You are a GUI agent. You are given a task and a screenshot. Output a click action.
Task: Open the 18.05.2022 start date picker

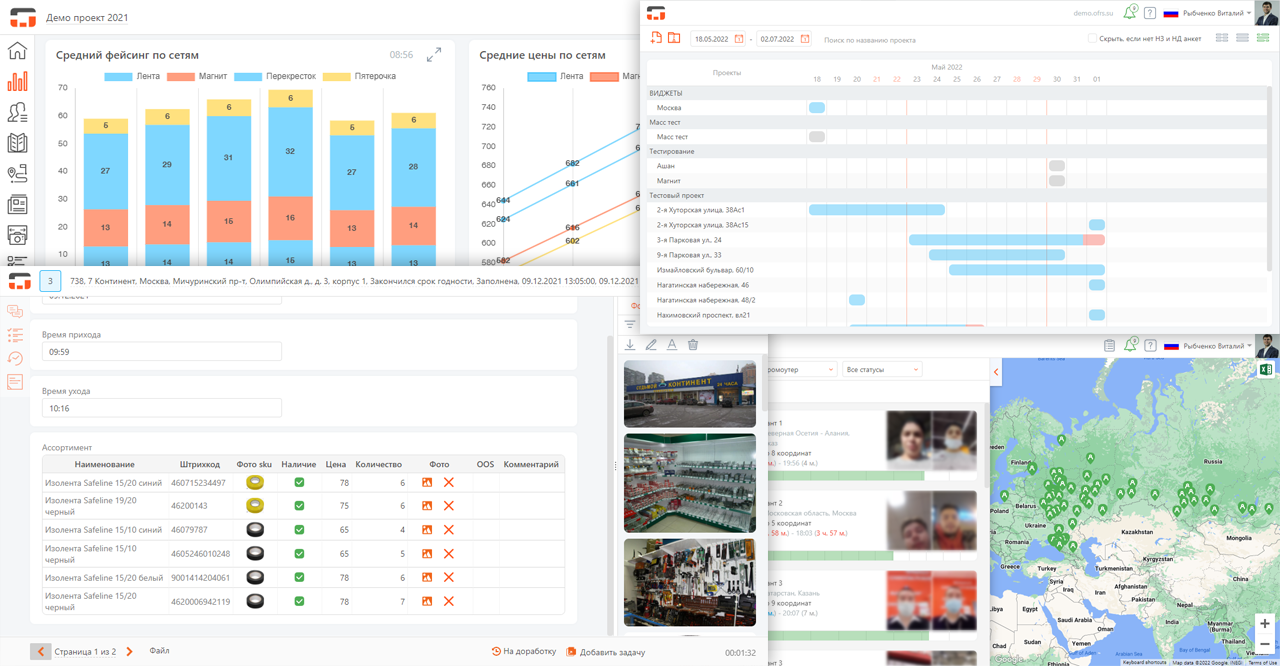[739, 39]
